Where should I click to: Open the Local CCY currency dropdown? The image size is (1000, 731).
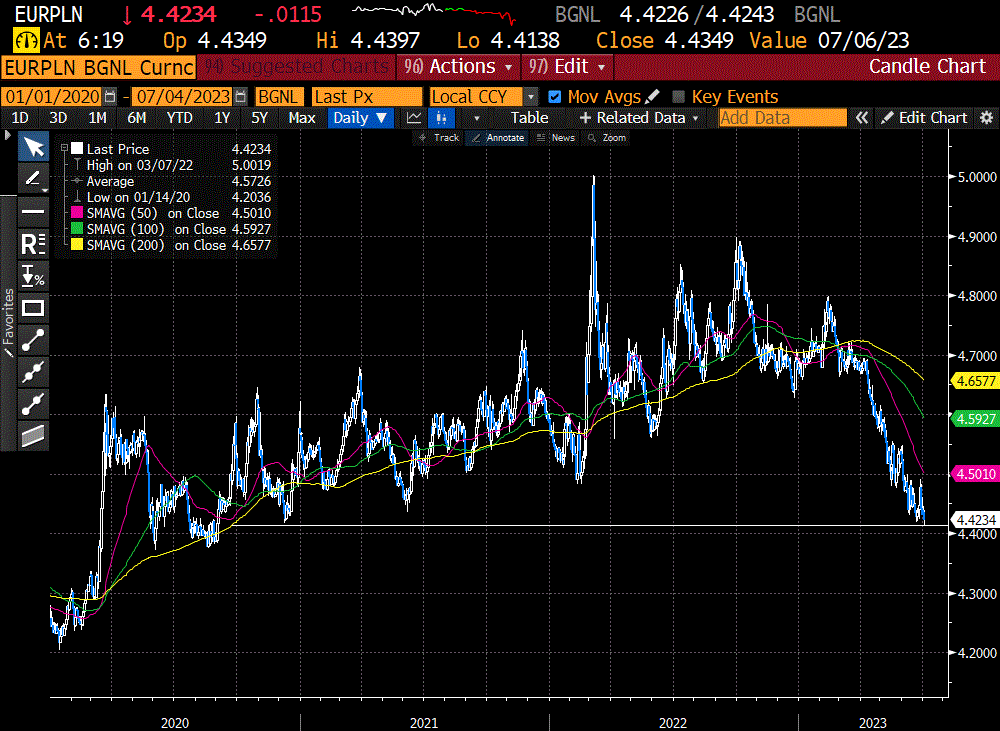(x=530, y=97)
